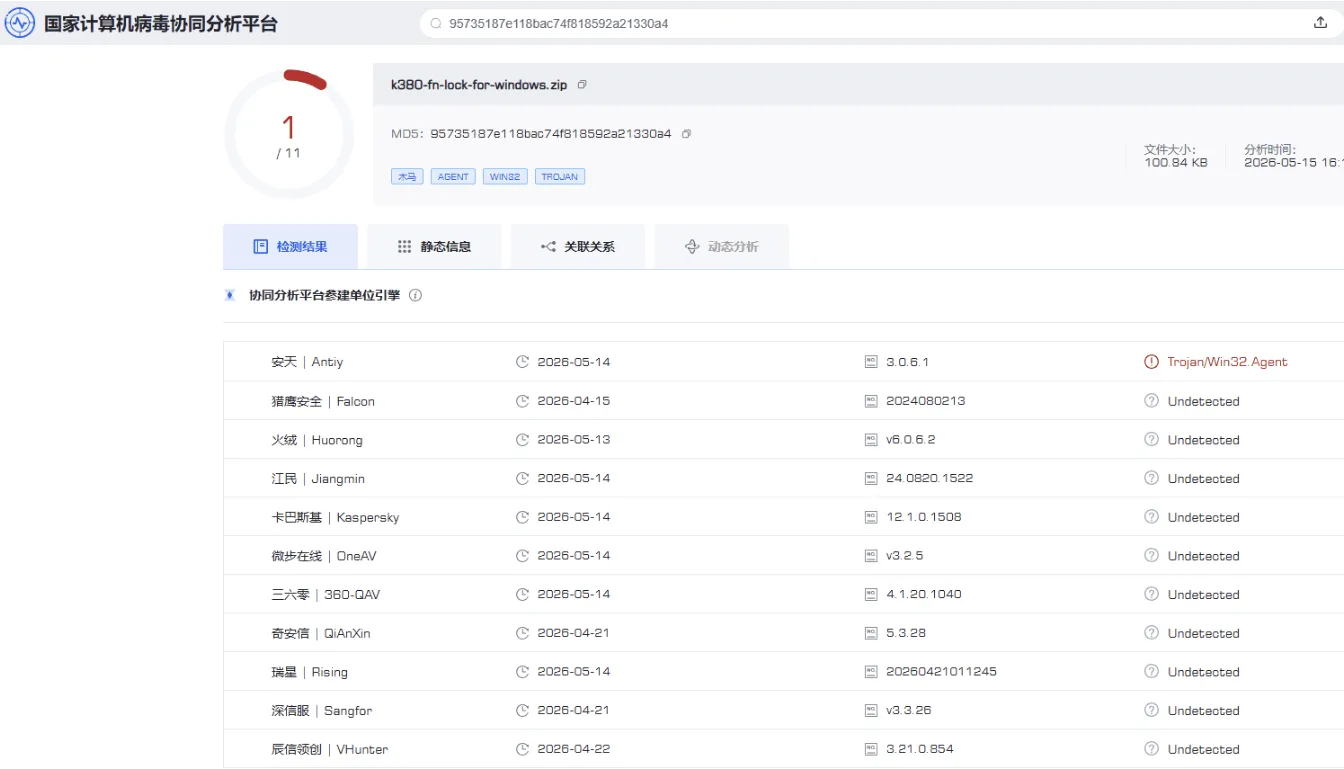Click the version v3.3.26 in Sangfor row

click(x=909, y=711)
